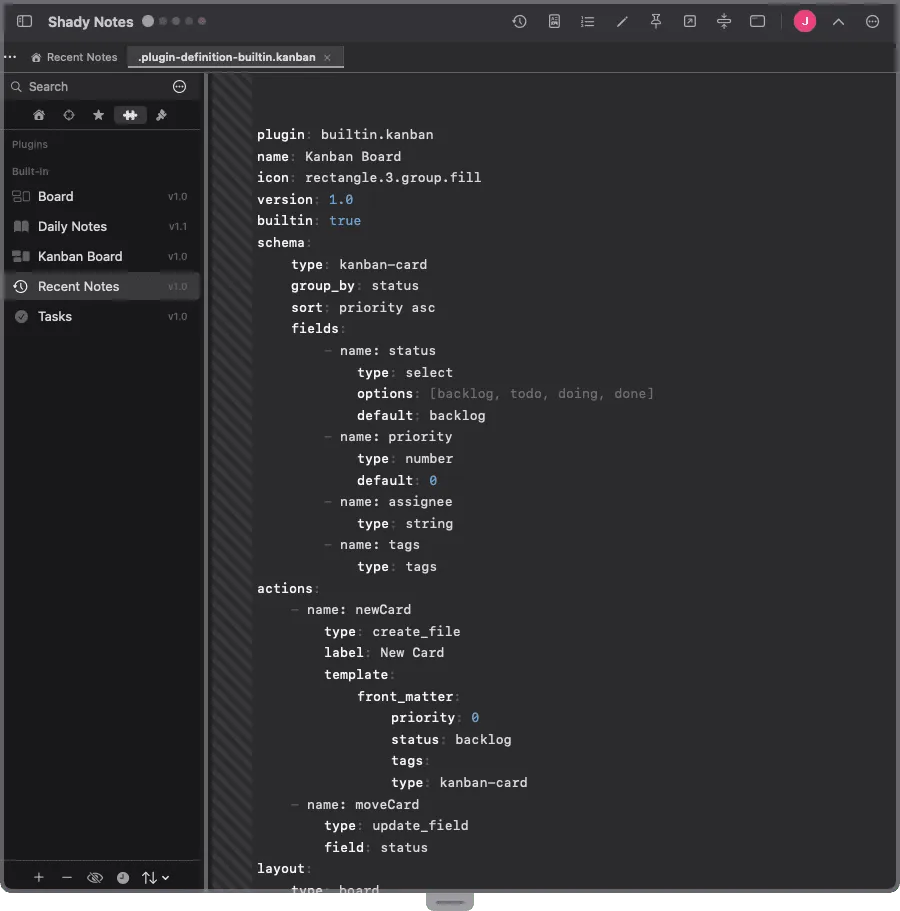The image size is (900, 911).
Task: Toggle the sidebar panel icon
Action: coord(24,21)
